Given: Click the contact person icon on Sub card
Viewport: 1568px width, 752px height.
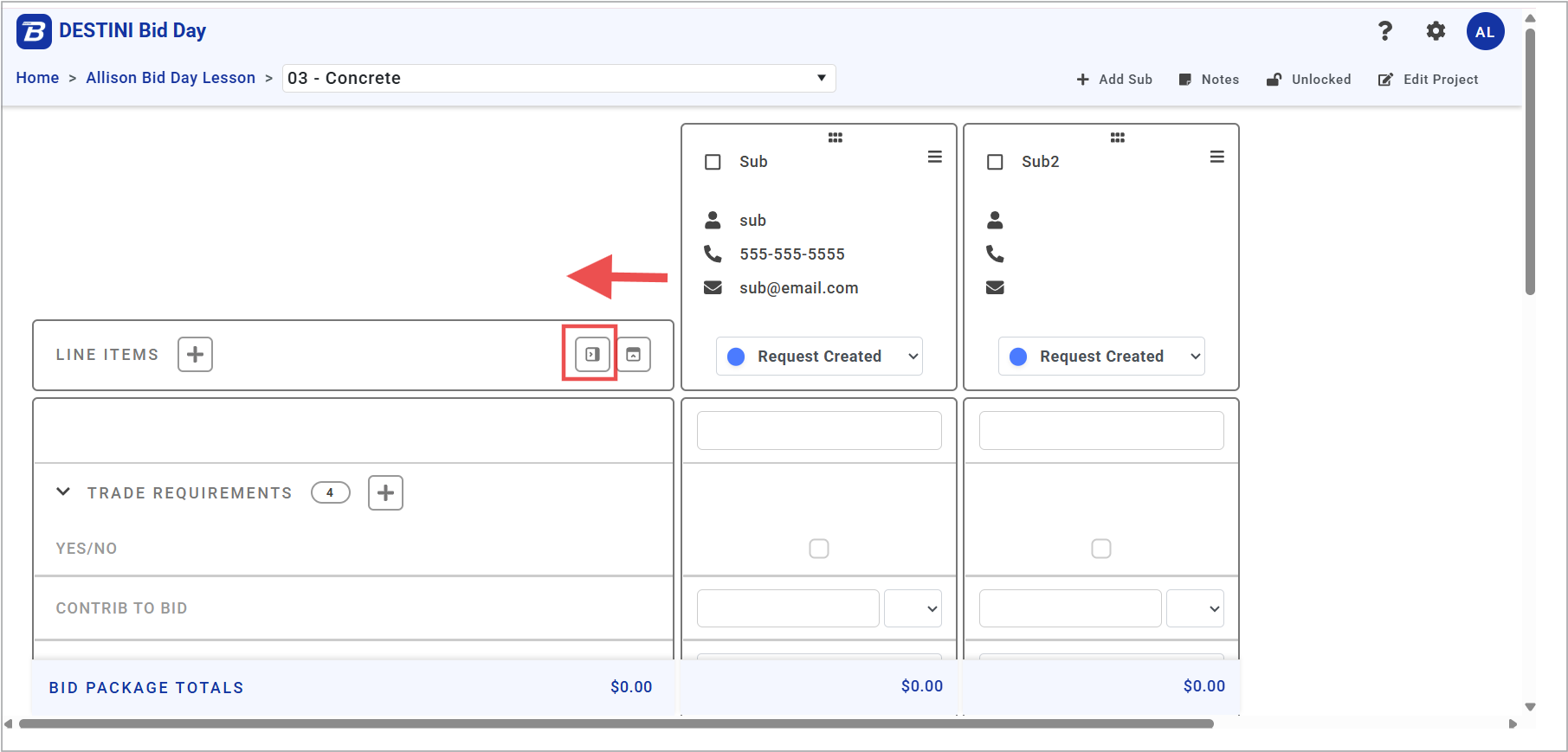Looking at the screenshot, I should [x=713, y=220].
